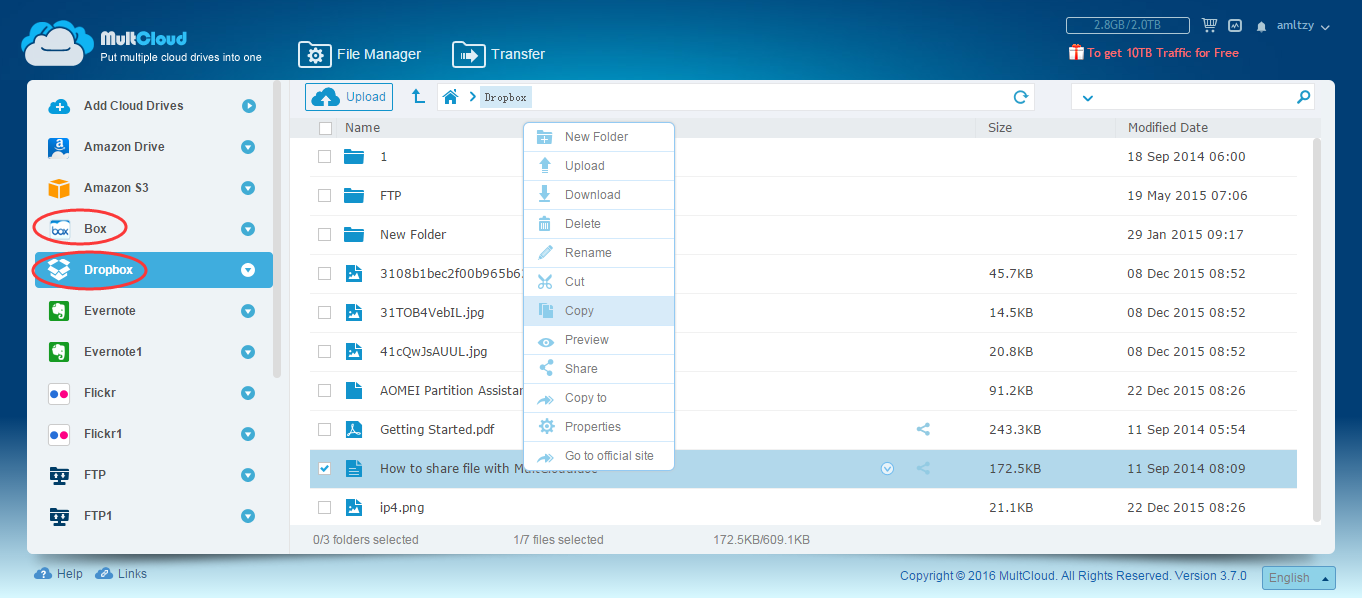Choose Go to official site
The image size is (1362, 599).
point(599,456)
